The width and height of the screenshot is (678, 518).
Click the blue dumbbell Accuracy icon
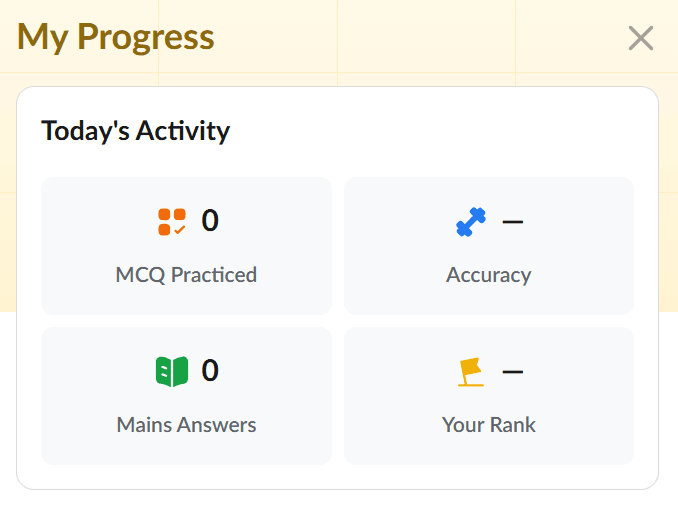coord(471,221)
